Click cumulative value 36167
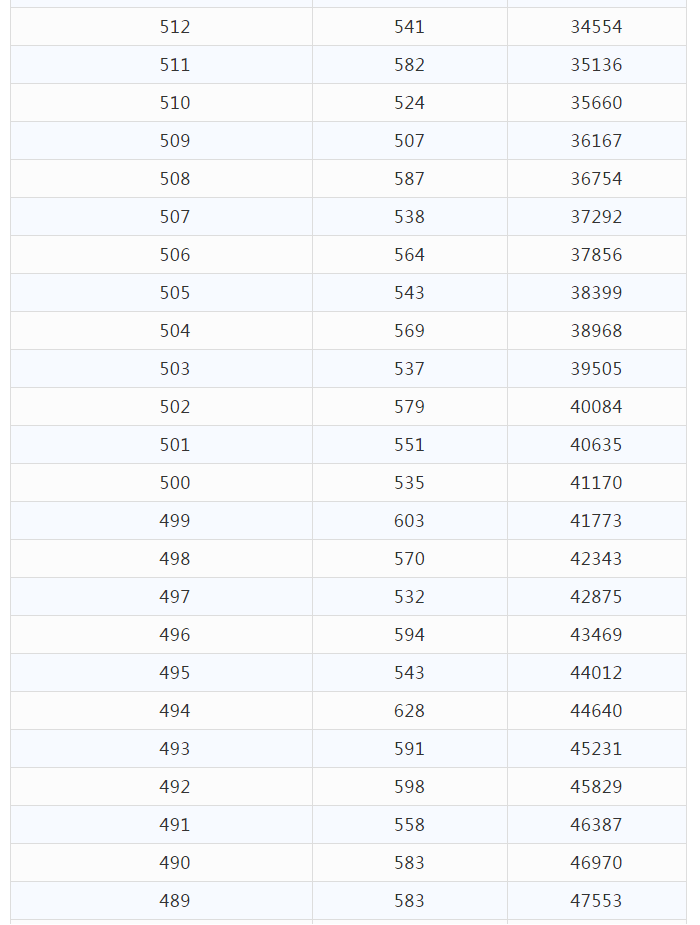Image resolution: width=700 pixels, height=925 pixels. (596, 141)
